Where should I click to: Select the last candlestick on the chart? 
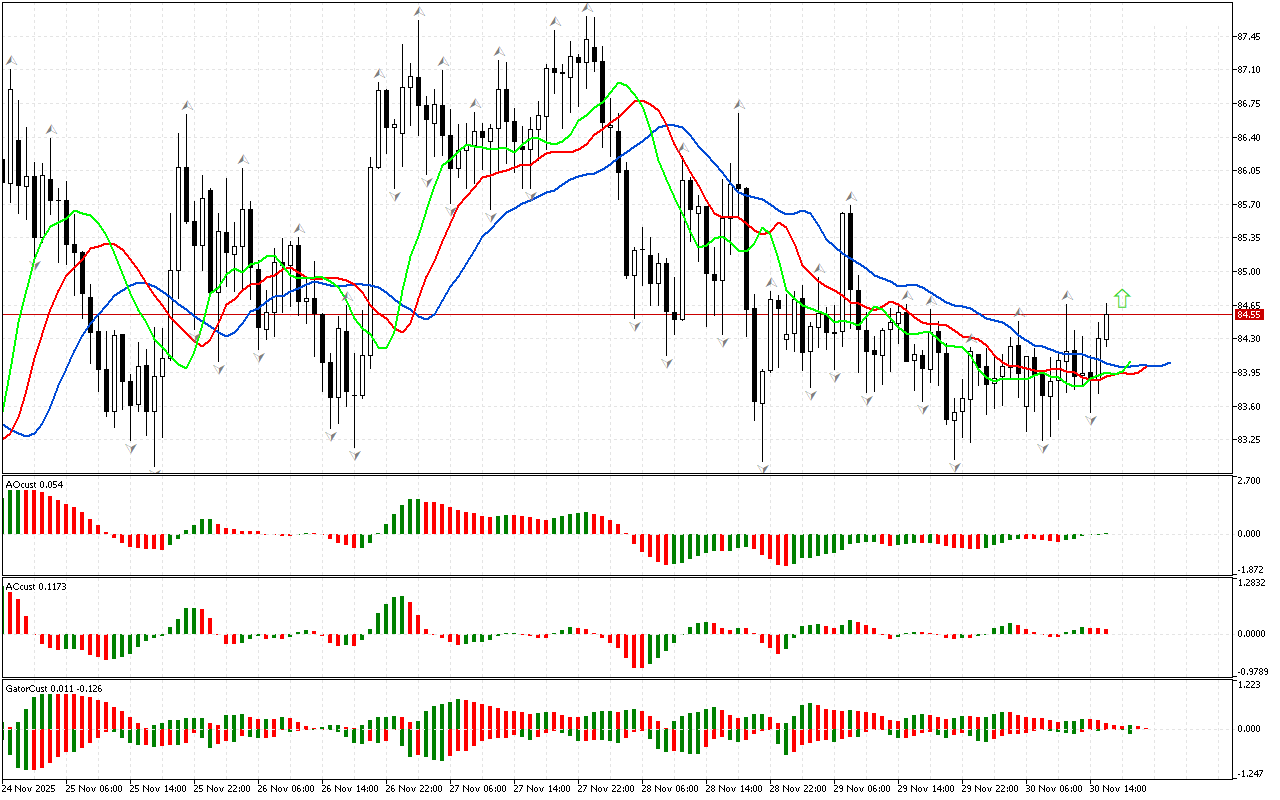click(1107, 328)
